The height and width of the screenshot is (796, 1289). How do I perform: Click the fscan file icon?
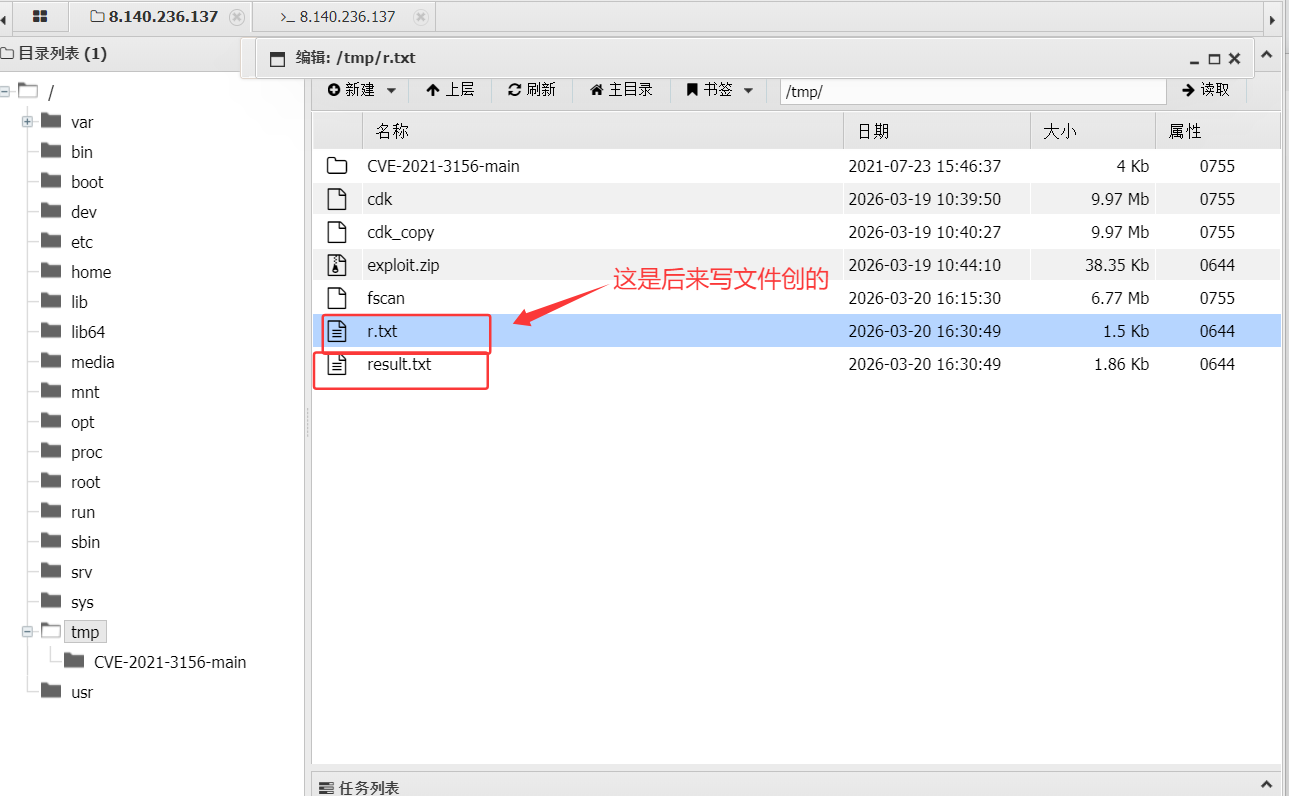coord(337,298)
